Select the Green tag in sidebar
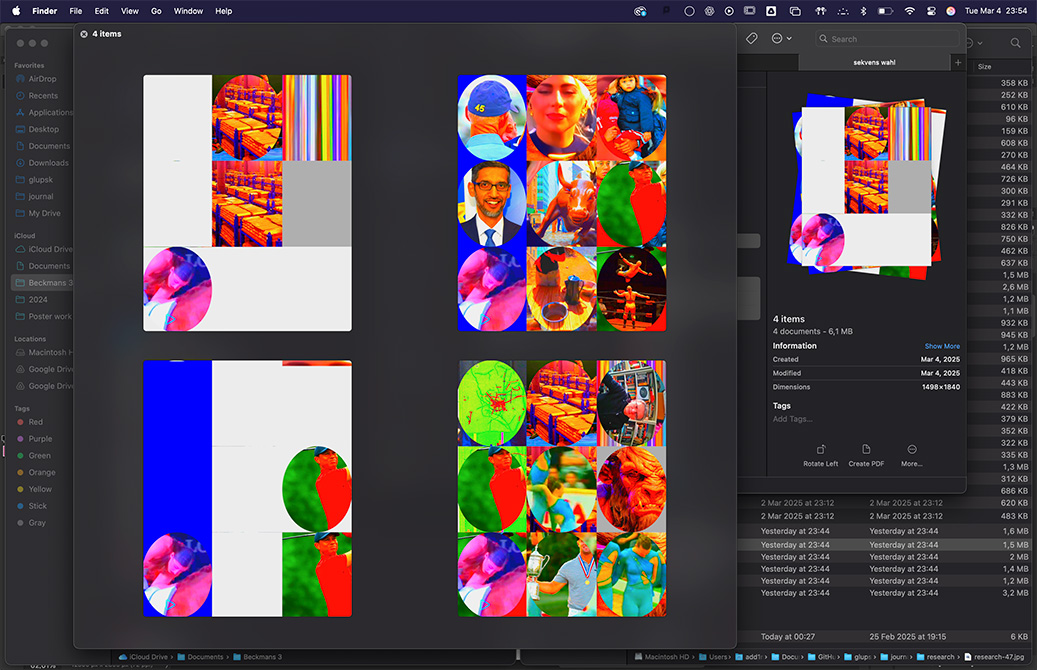Image resolution: width=1037 pixels, height=670 pixels. pyautogui.click(x=39, y=455)
